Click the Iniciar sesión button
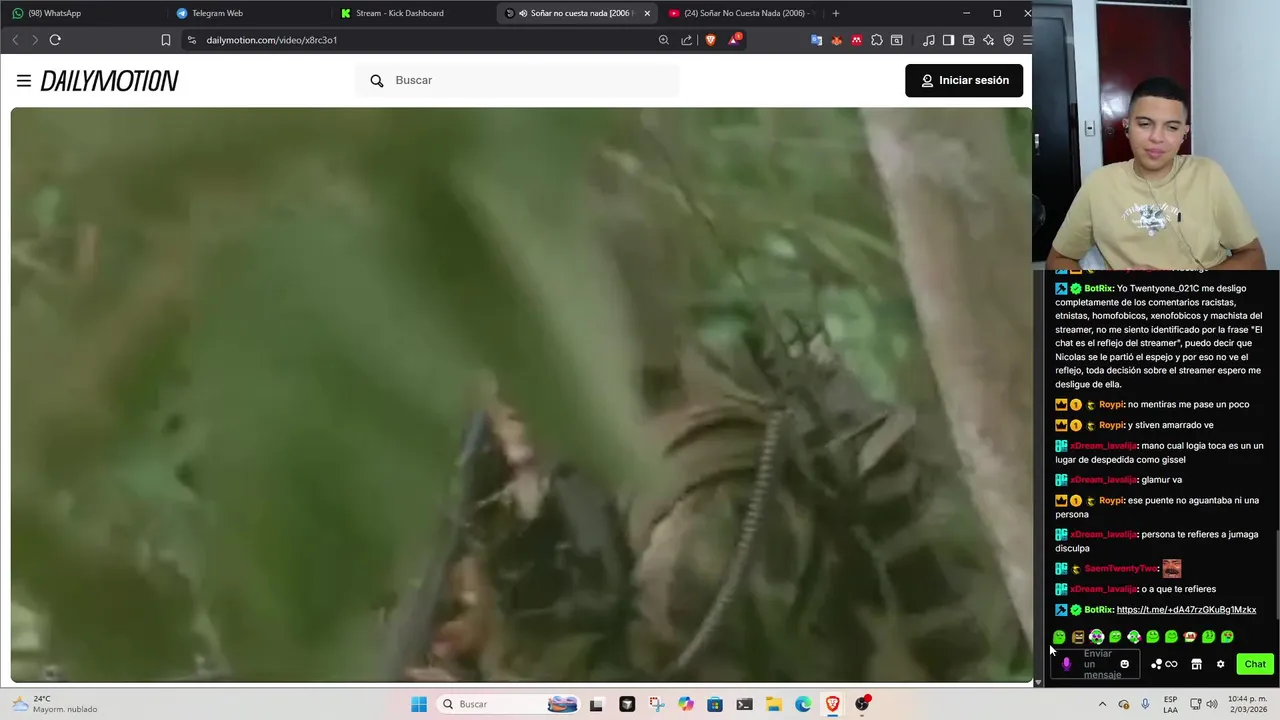 pos(964,80)
